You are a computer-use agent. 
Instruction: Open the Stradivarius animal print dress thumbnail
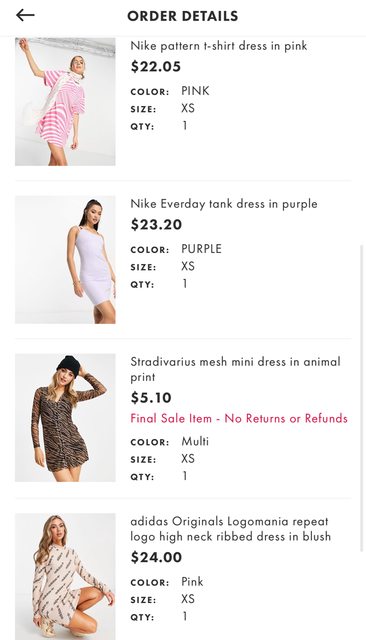pos(65,418)
